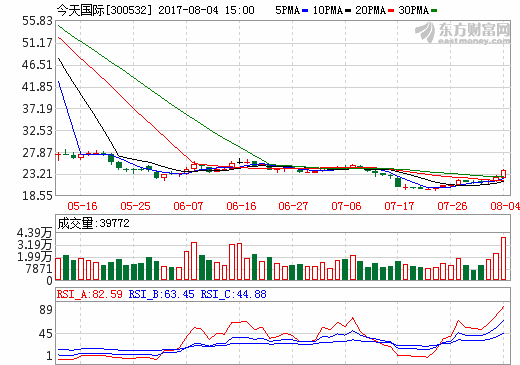Click the 06-07 date label
The image size is (520, 365).
click(188, 206)
